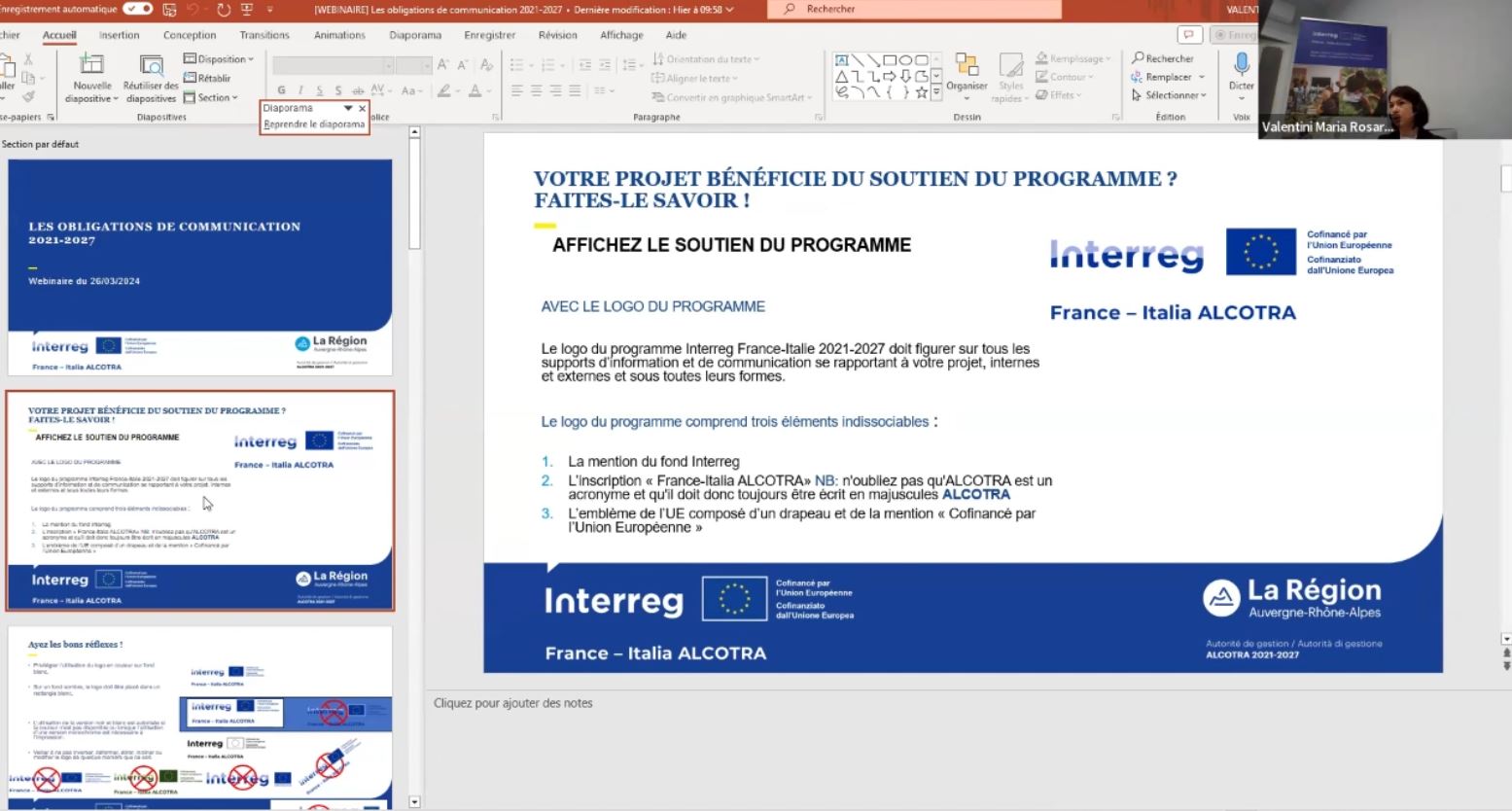
Task: Click the comments speech bubble icon
Action: (1188, 35)
